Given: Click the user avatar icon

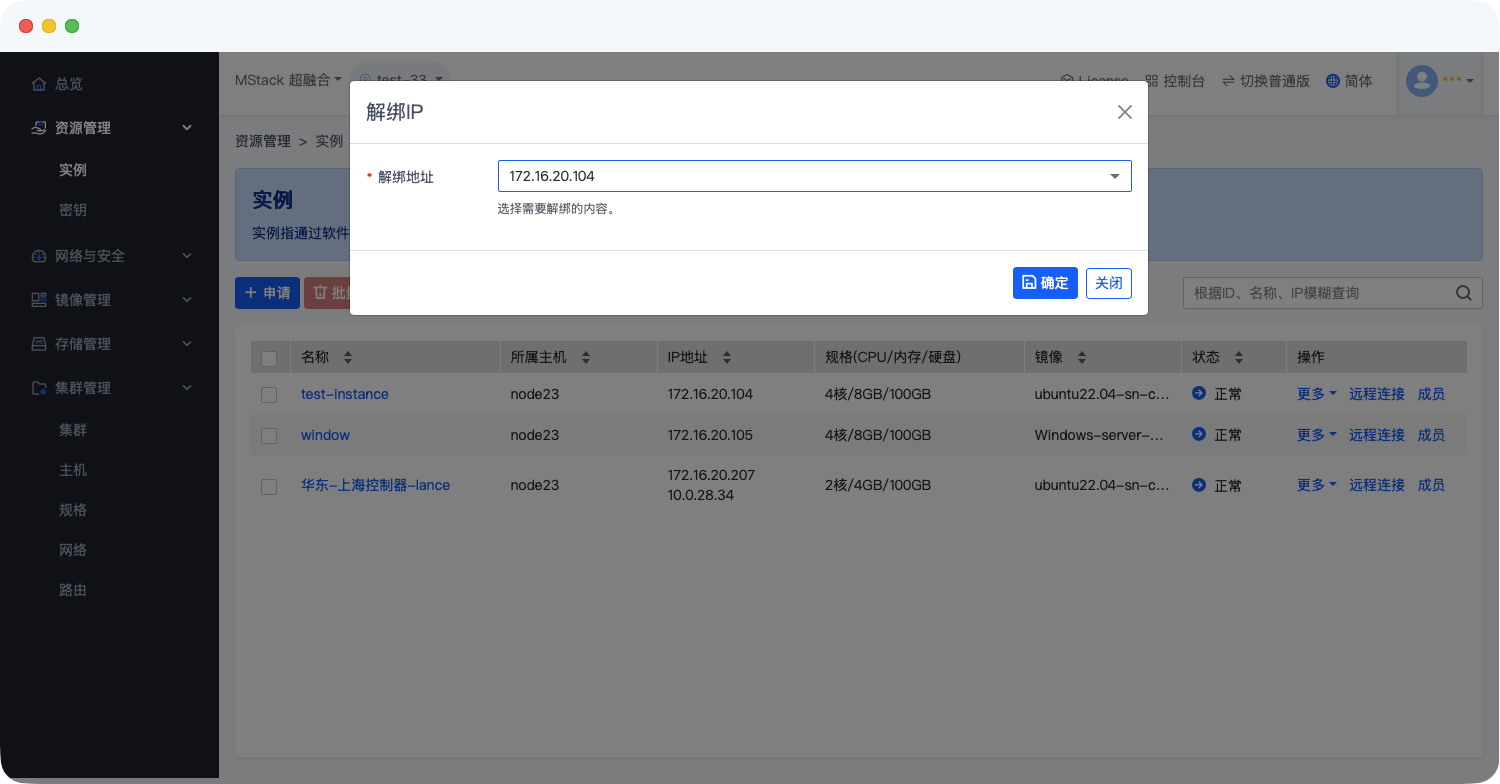Looking at the screenshot, I should point(1421,81).
